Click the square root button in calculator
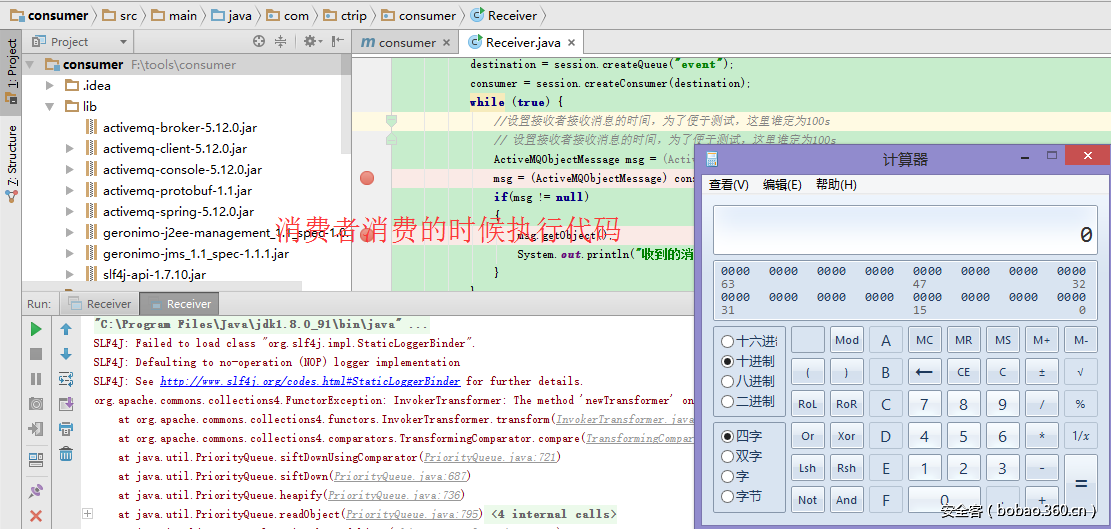Screen dimensions: 1111x529 point(1081,372)
